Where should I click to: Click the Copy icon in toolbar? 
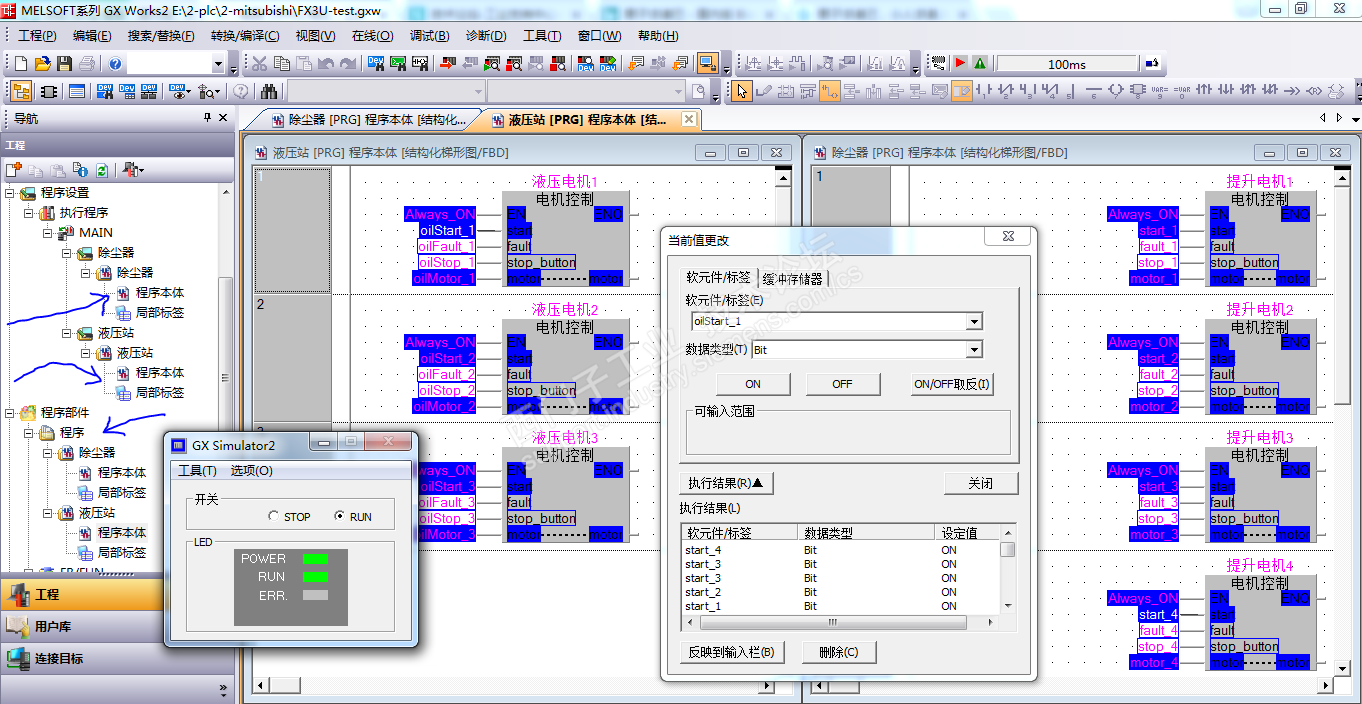(x=281, y=64)
